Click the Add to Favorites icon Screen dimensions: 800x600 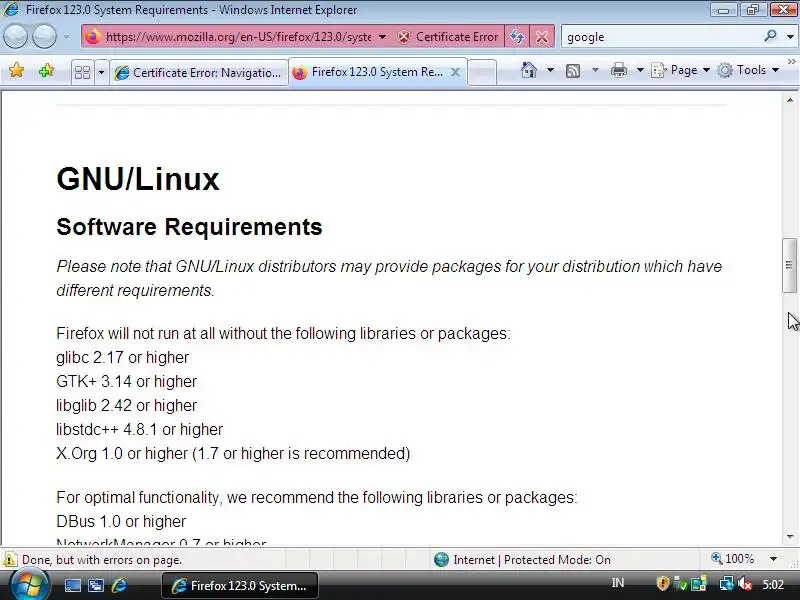coord(46,70)
